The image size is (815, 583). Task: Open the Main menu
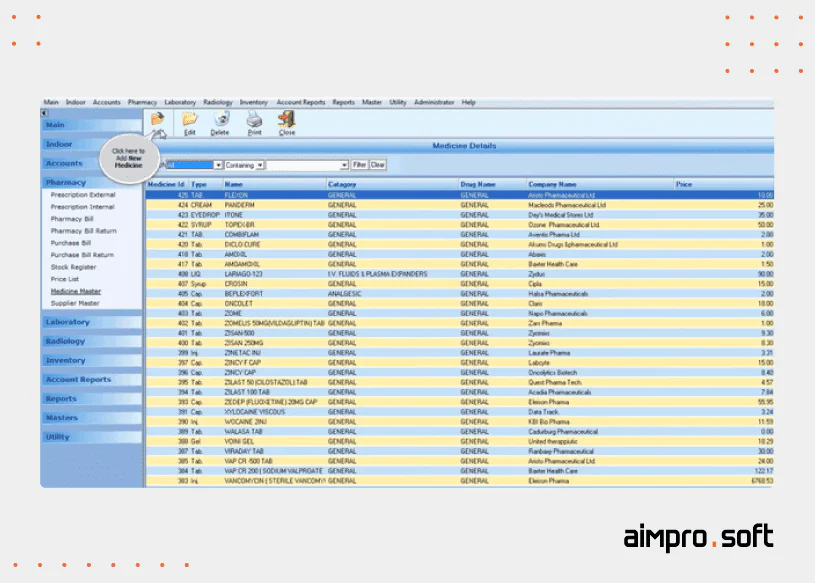51,102
